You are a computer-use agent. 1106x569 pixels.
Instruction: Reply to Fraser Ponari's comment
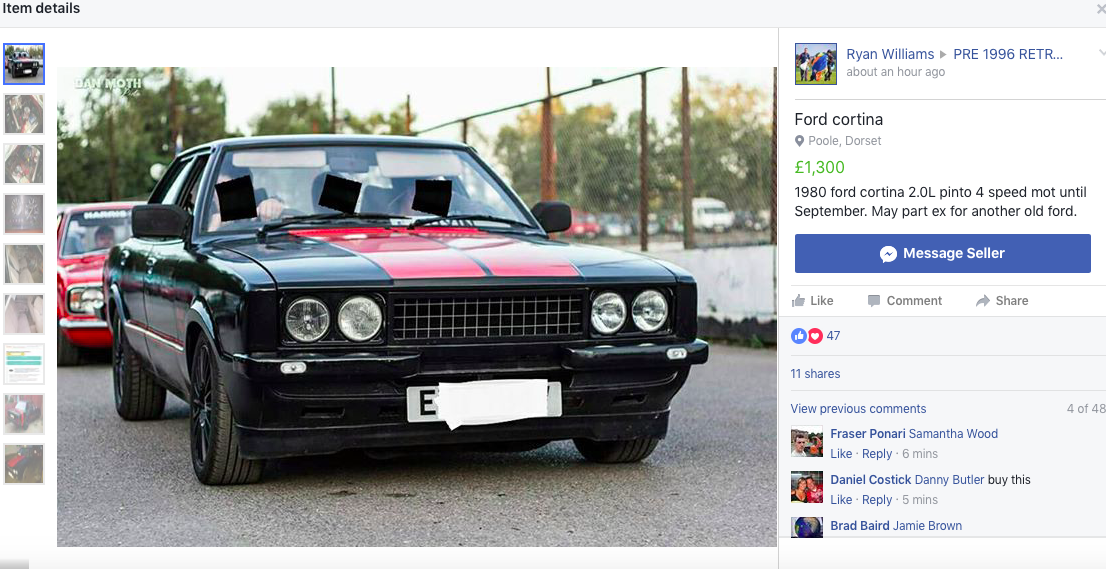[877, 454]
